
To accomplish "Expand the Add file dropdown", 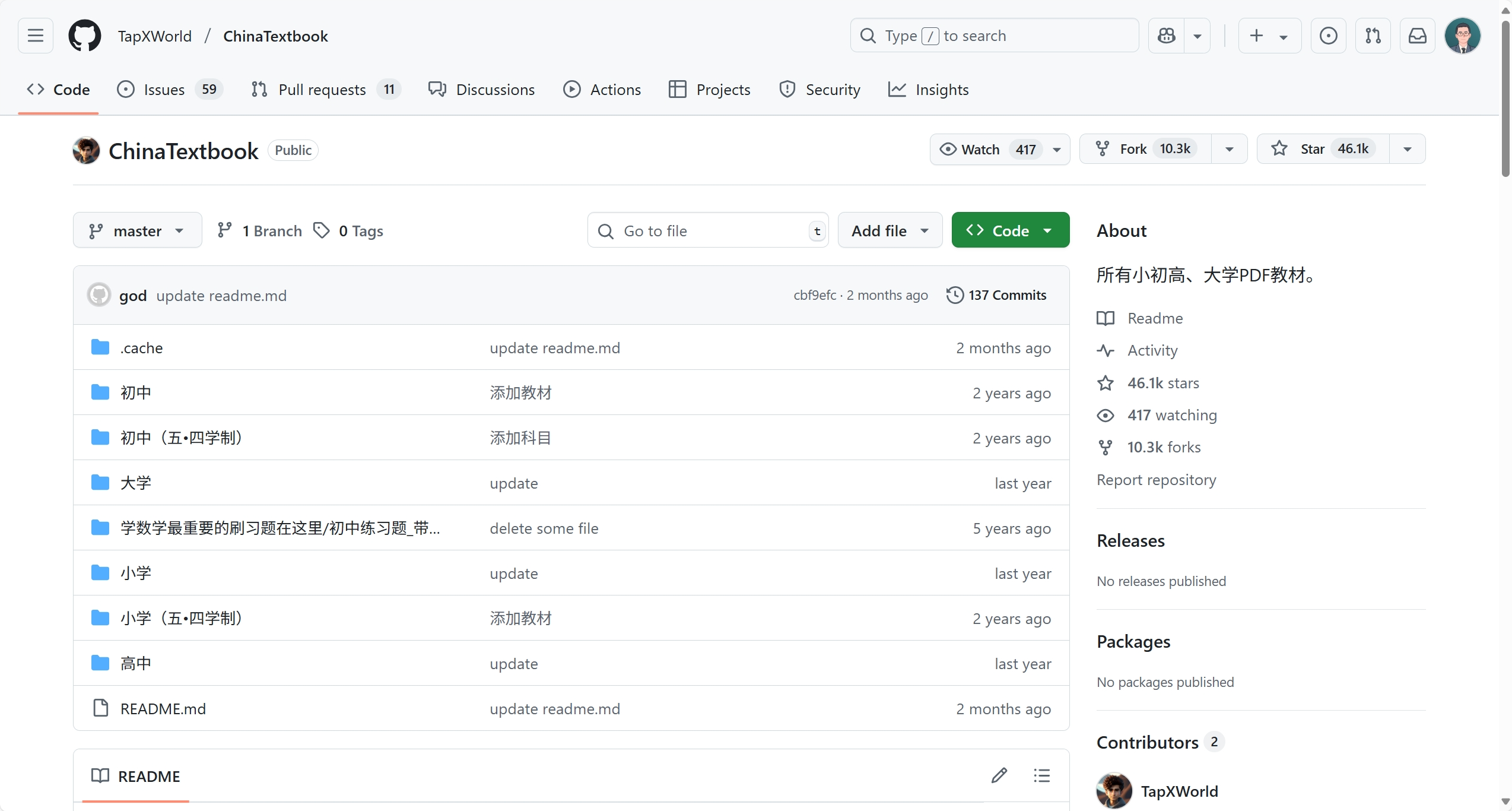I will tap(890, 230).
